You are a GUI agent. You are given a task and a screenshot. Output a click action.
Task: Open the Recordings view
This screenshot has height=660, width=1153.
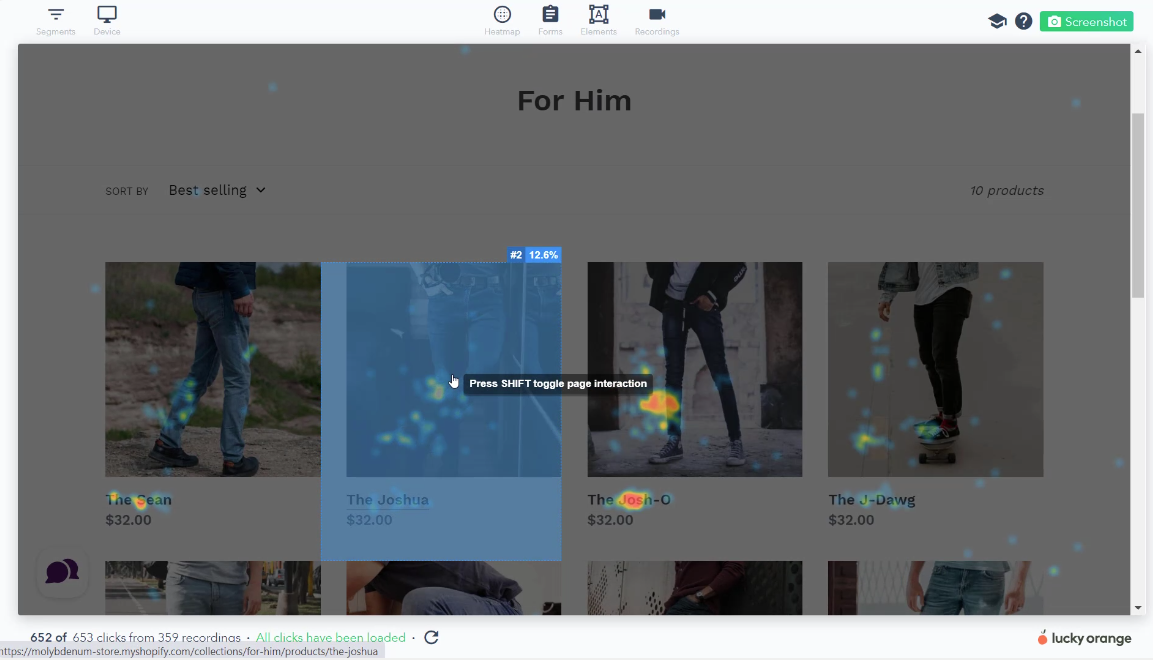(x=657, y=21)
